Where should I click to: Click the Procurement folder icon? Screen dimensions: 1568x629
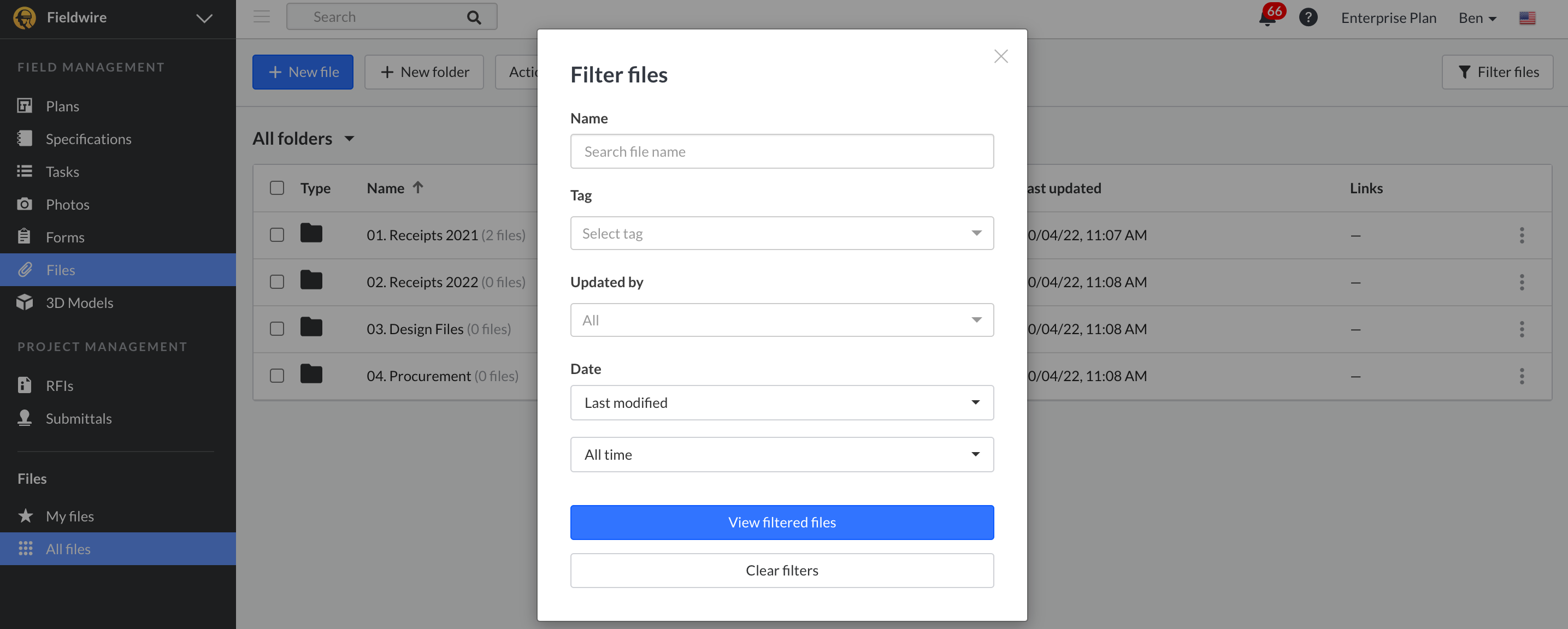pyautogui.click(x=311, y=375)
